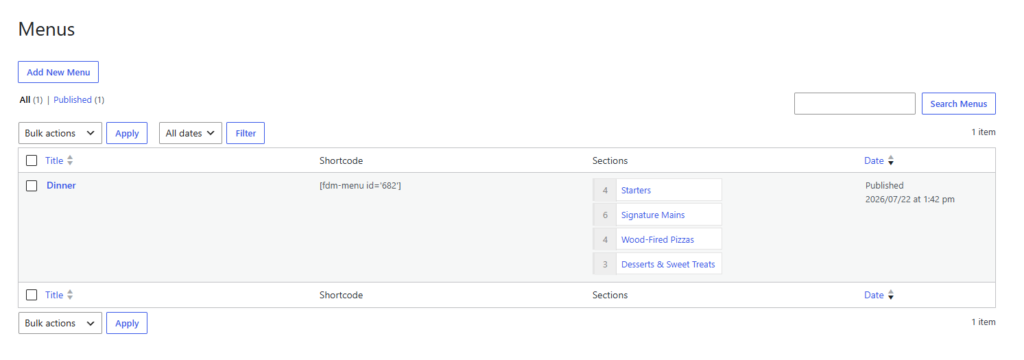The height and width of the screenshot is (360, 1024).
Task: Toggle select-all checkbox in table header
Action: (31, 161)
